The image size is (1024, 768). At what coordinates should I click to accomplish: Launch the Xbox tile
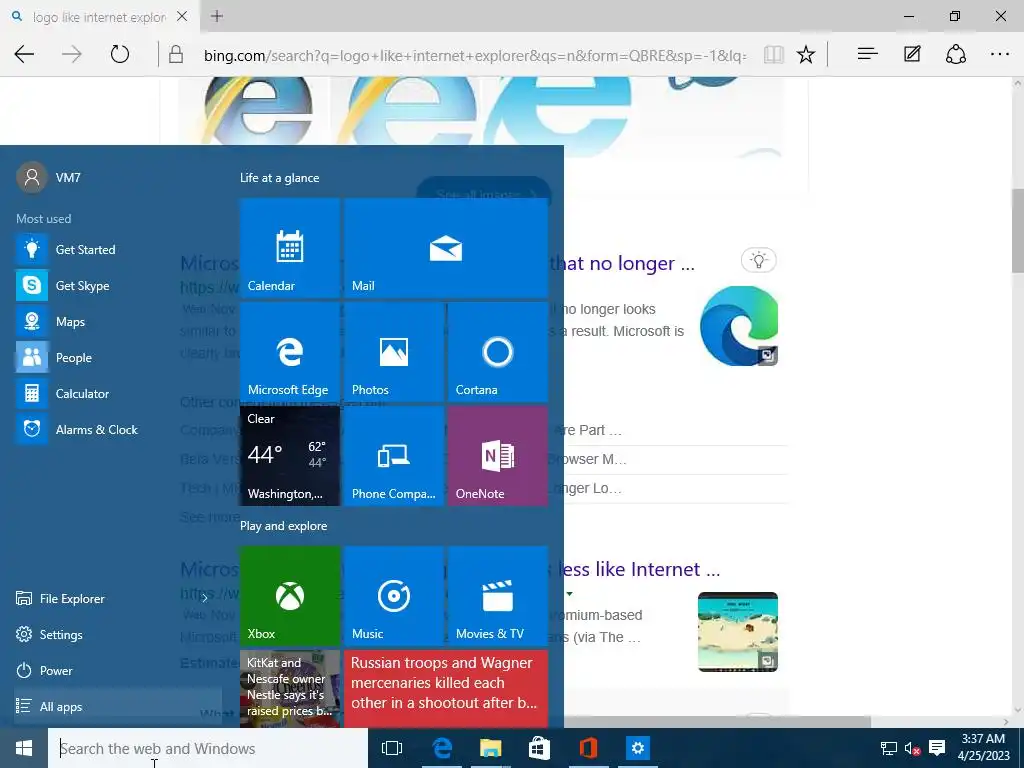coord(289,596)
